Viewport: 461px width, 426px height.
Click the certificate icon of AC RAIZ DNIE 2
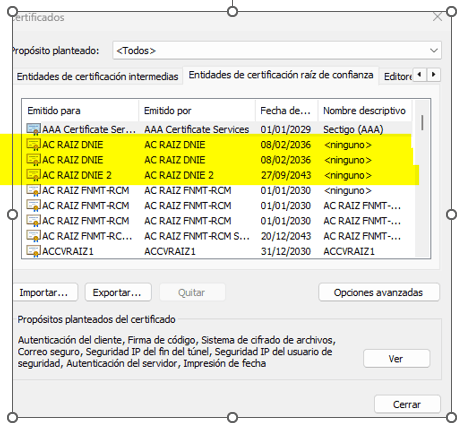33,175
